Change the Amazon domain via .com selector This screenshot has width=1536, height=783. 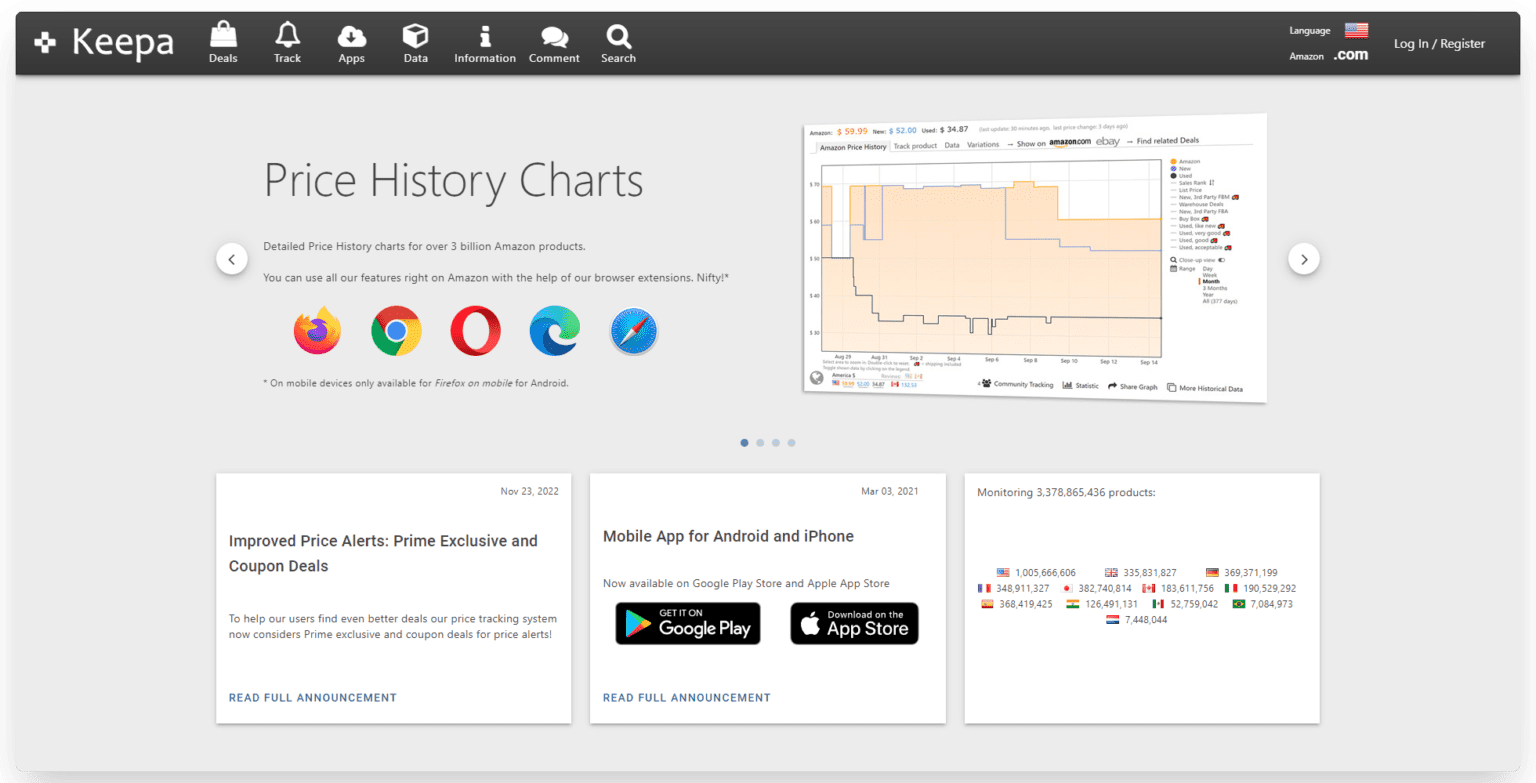point(1351,54)
